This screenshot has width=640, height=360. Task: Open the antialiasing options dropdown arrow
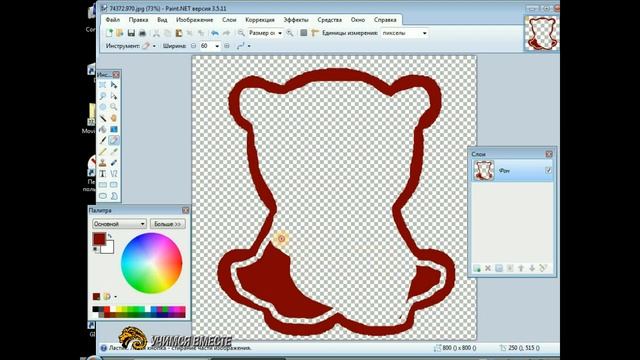coord(249,46)
